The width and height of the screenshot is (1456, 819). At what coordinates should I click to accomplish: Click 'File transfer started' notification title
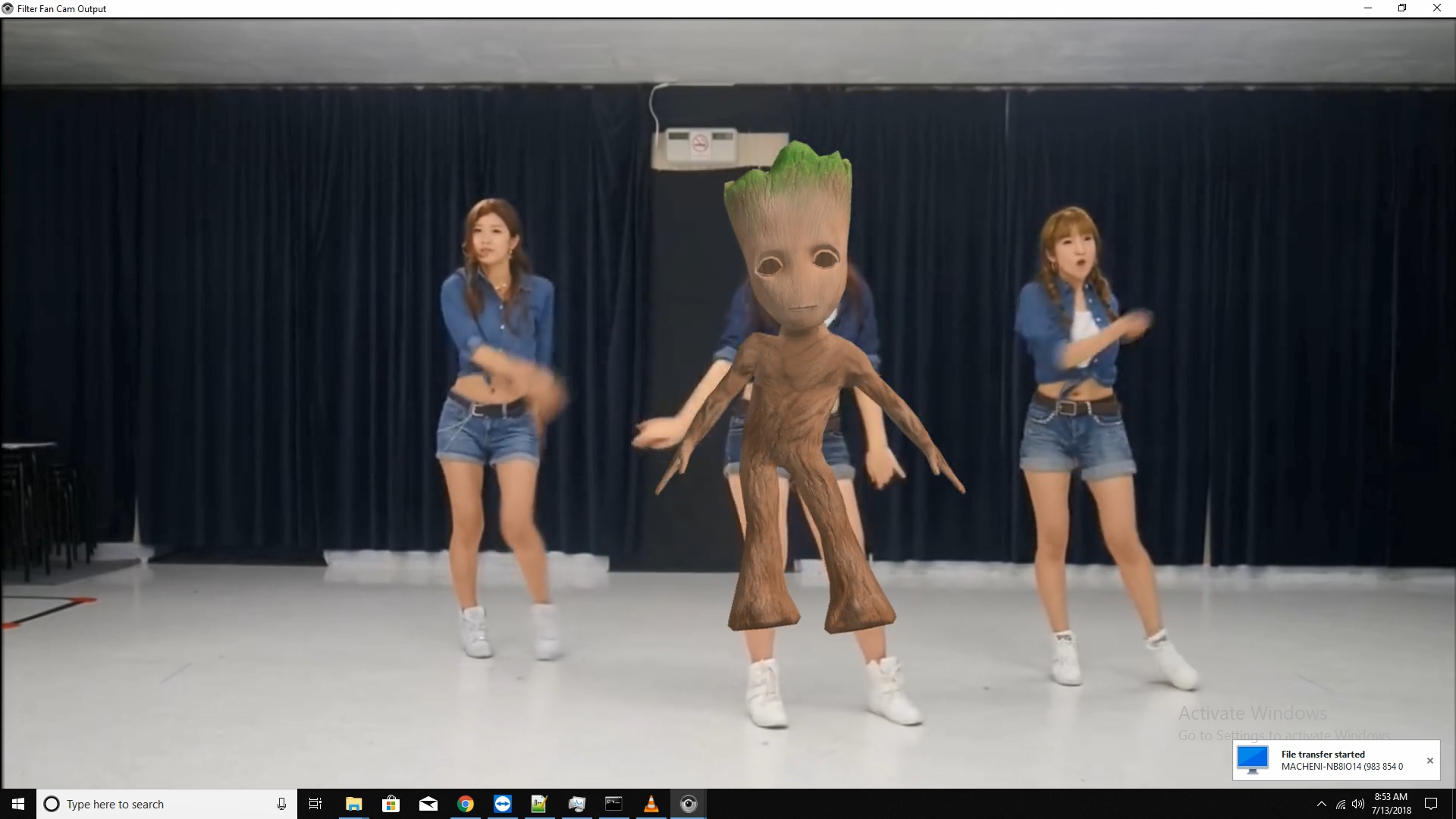(1323, 754)
